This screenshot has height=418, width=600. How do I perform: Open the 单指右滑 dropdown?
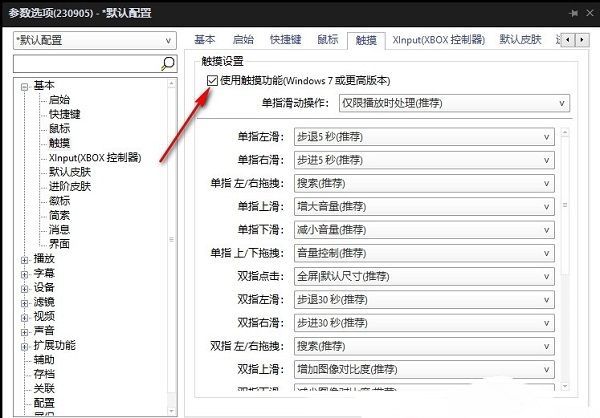coord(424,160)
